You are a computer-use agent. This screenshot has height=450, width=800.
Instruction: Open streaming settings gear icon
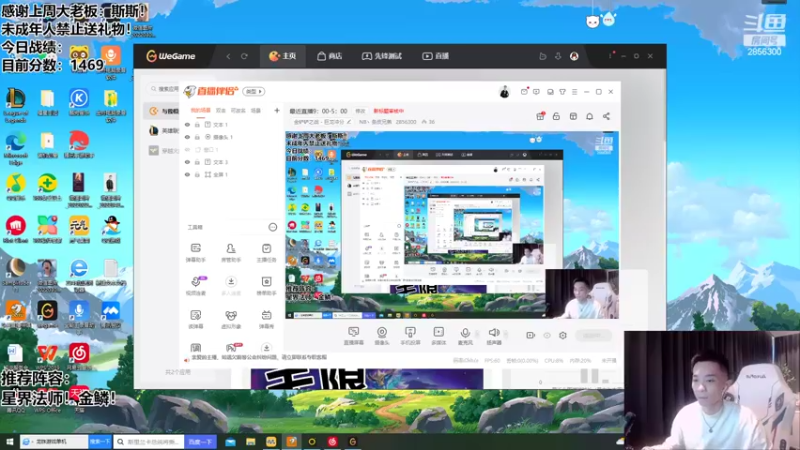563,335
